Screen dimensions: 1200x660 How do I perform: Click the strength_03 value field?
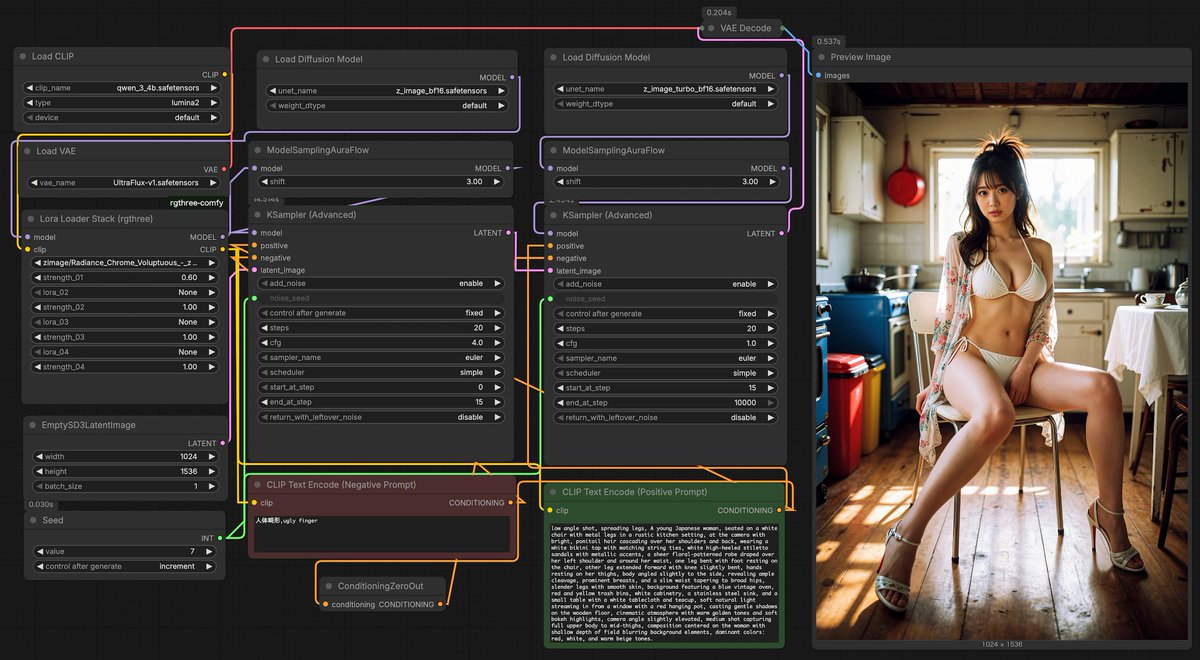(125, 338)
